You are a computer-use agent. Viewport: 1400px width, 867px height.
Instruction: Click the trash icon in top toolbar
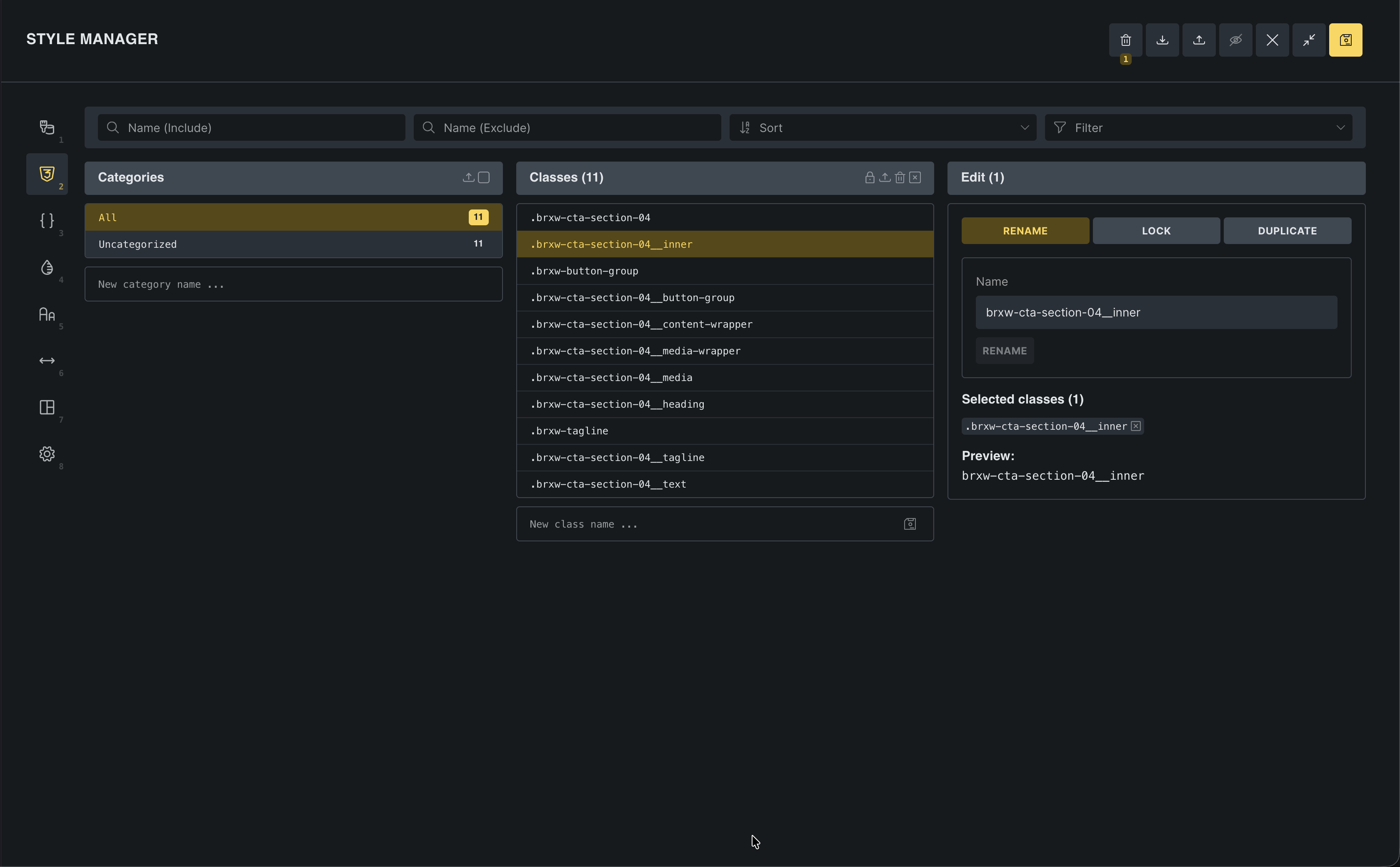[x=1125, y=40]
